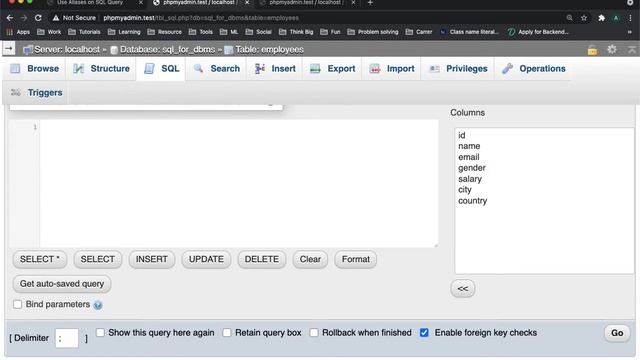Viewport: 640px width, 360px height.
Task: Open the Work bookmarks folder
Action: (49, 32)
